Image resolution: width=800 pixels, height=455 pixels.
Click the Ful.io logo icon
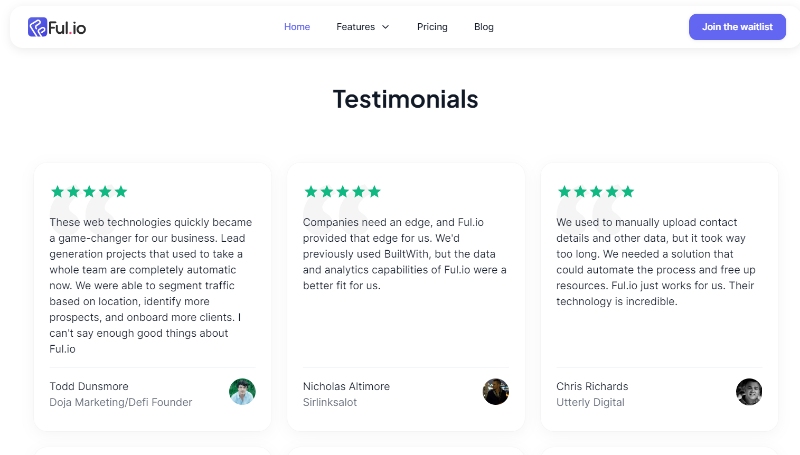tap(38, 27)
